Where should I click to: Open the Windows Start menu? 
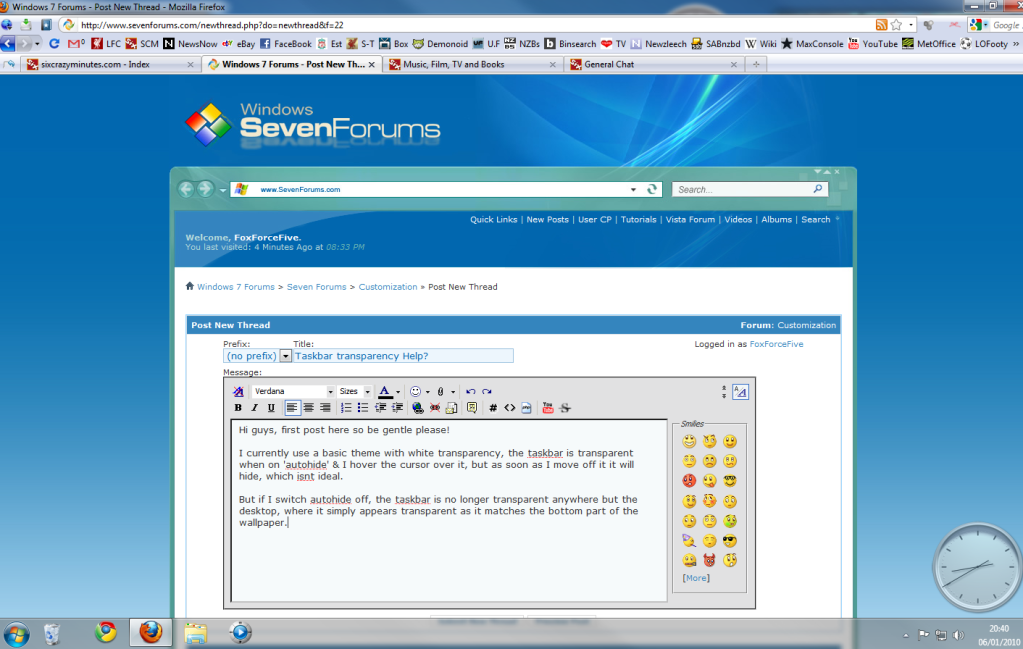click(16, 633)
